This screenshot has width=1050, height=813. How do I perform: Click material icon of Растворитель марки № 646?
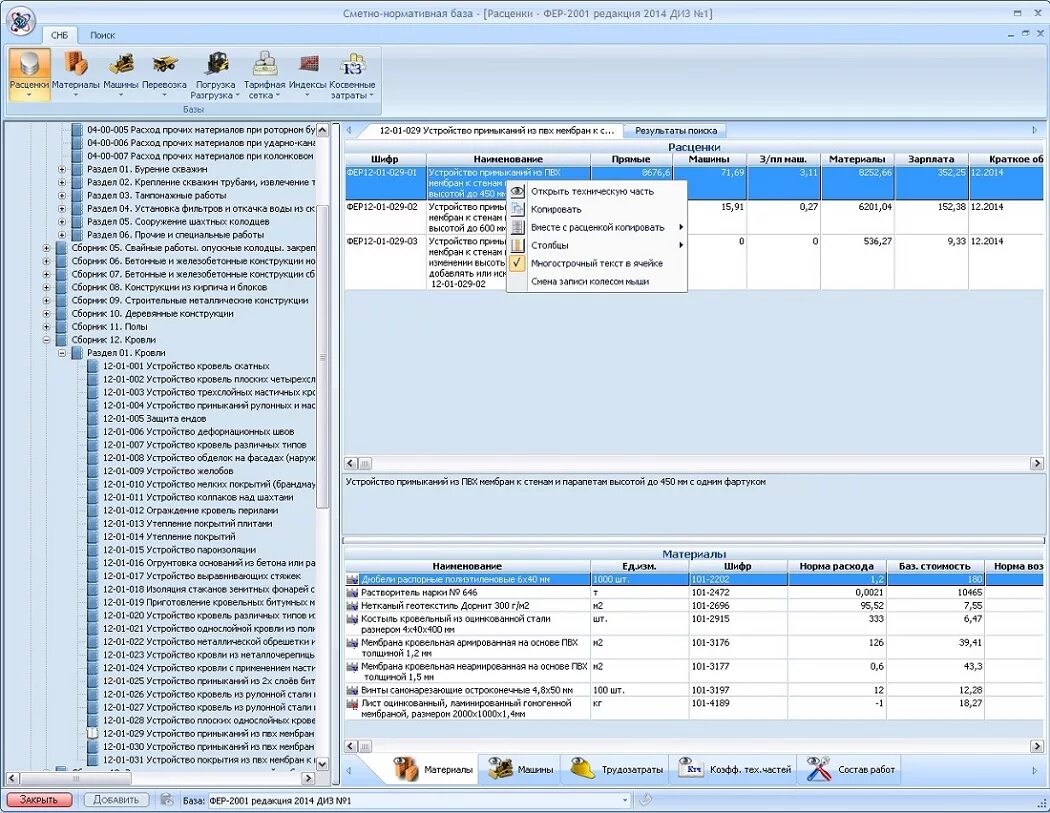pyautogui.click(x=352, y=593)
